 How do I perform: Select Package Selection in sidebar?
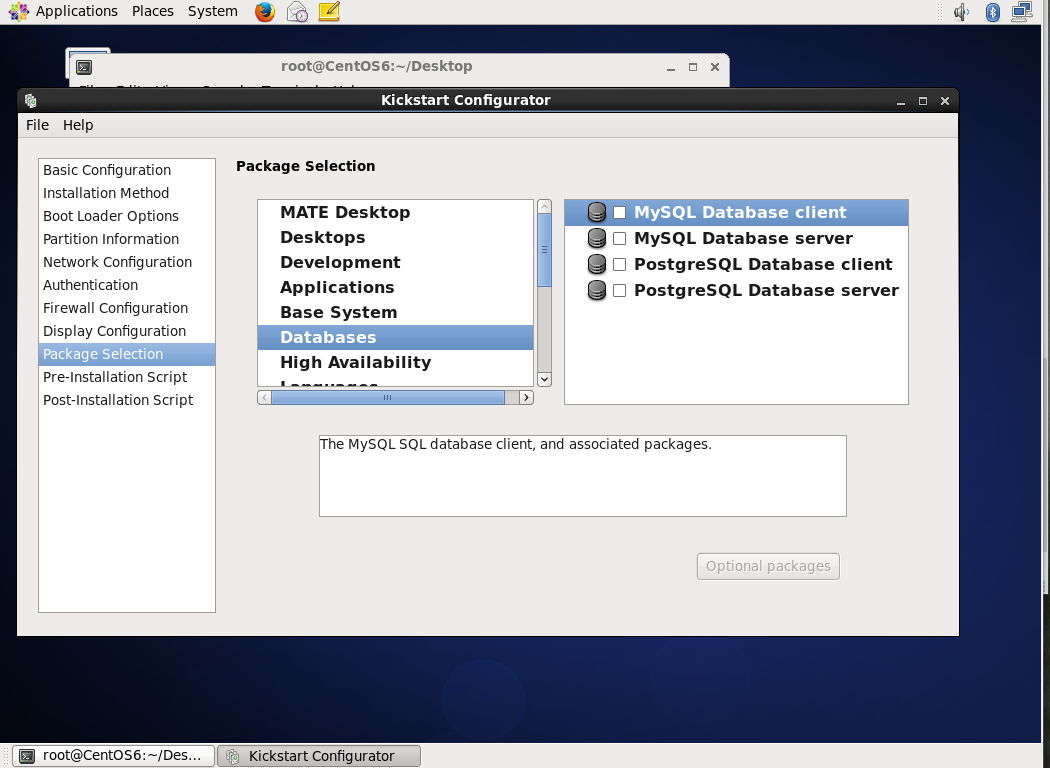pos(127,354)
